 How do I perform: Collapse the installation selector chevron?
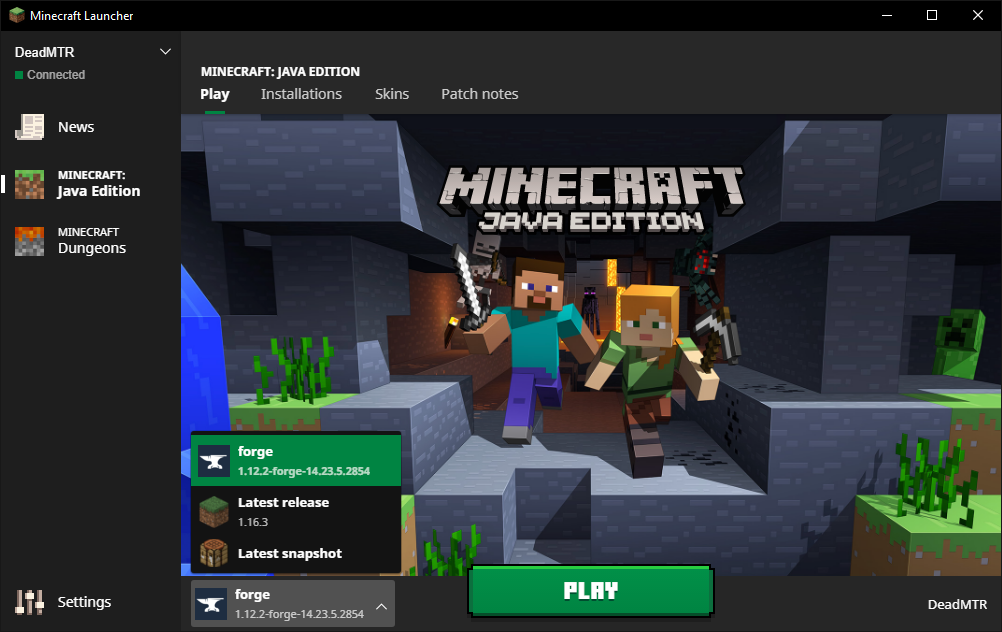[382, 606]
